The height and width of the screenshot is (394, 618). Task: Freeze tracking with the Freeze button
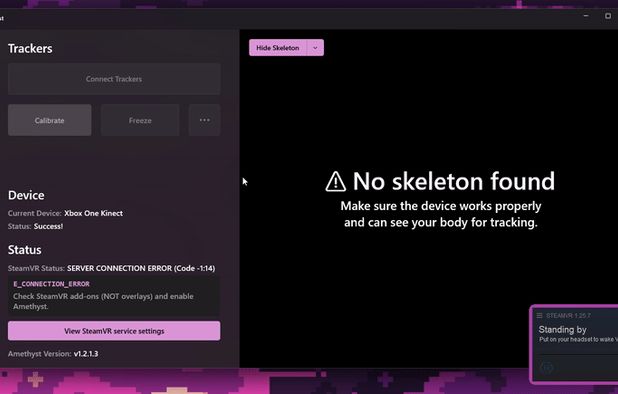pyautogui.click(x=140, y=120)
